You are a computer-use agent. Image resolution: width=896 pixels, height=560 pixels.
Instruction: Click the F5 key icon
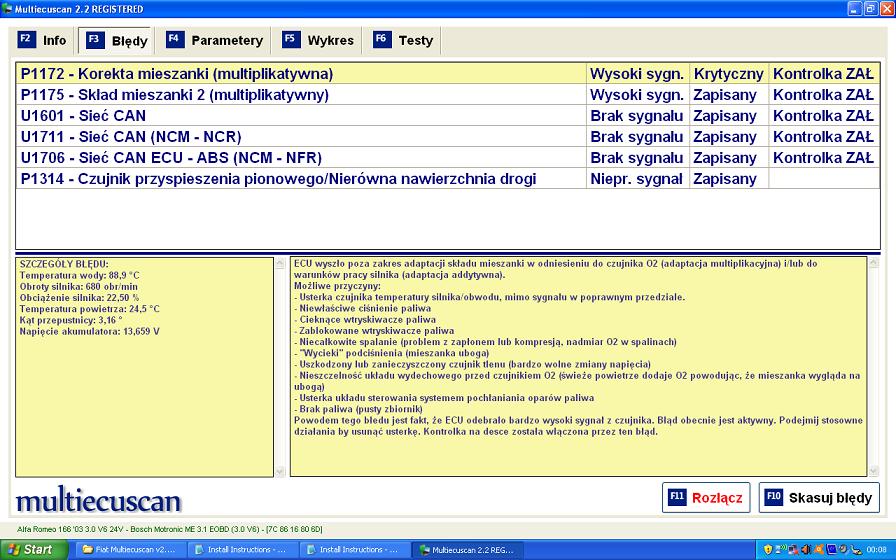click(290, 39)
